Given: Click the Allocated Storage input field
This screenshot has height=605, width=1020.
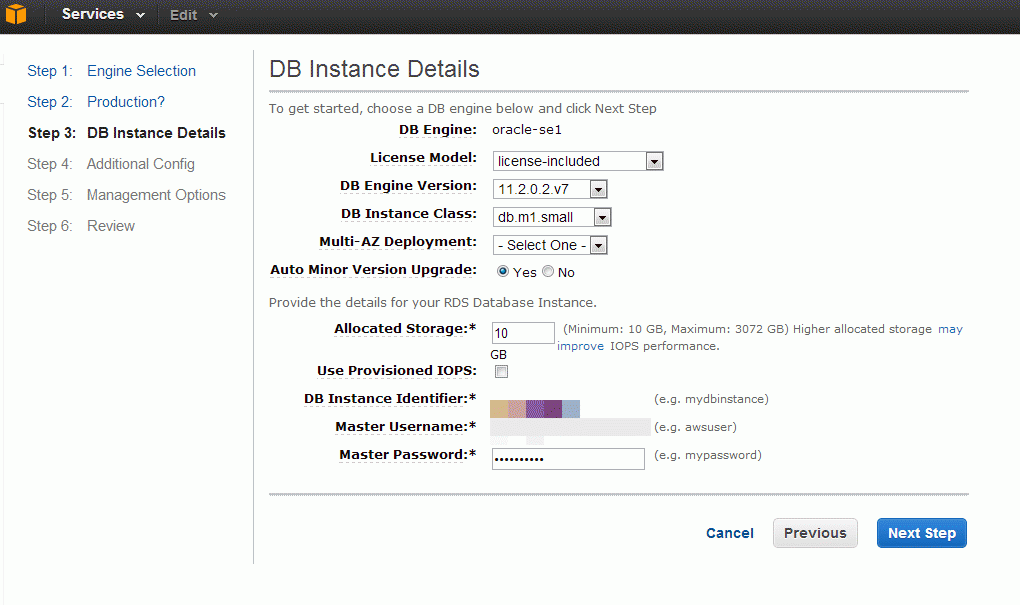Looking at the screenshot, I should pos(523,332).
